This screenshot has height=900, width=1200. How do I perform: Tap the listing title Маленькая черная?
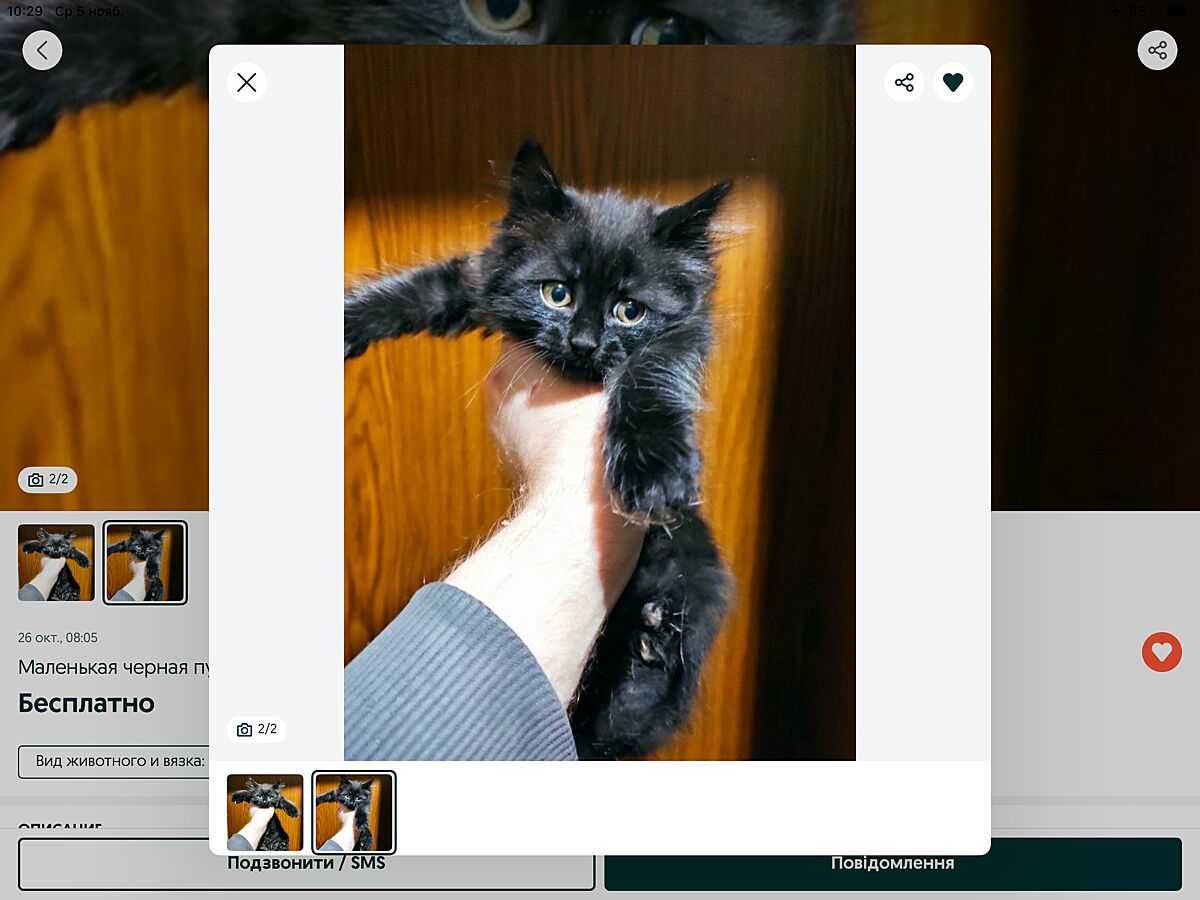point(112,667)
